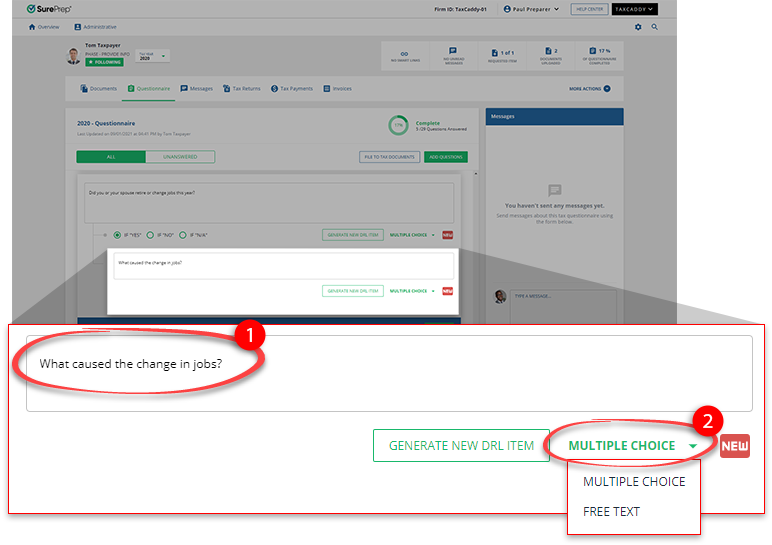This screenshot has width=772, height=545.
Task: Open settings with the gear icon
Action: pos(638,27)
